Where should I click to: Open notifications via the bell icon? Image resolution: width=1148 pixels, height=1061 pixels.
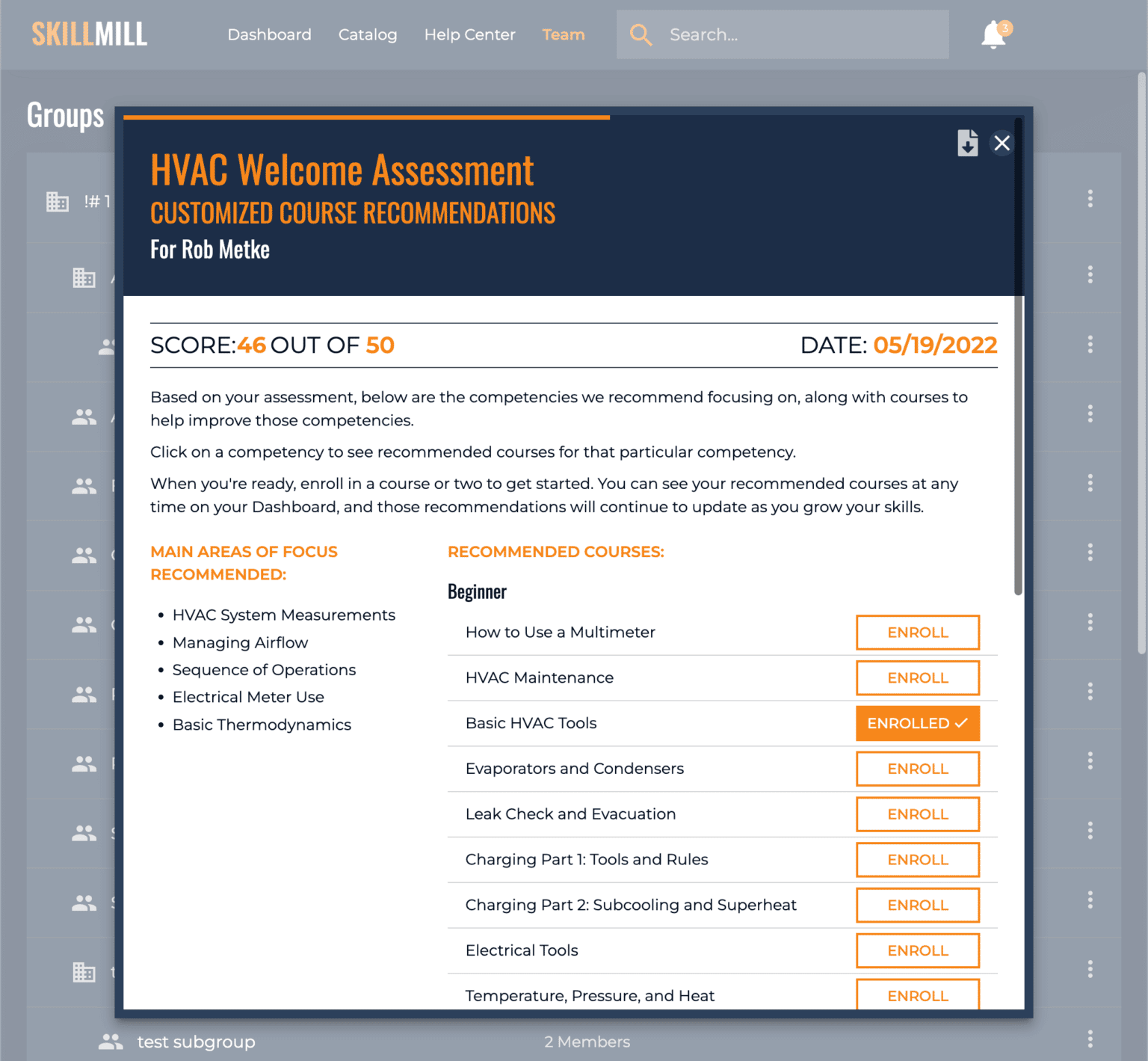tap(993, 34)
